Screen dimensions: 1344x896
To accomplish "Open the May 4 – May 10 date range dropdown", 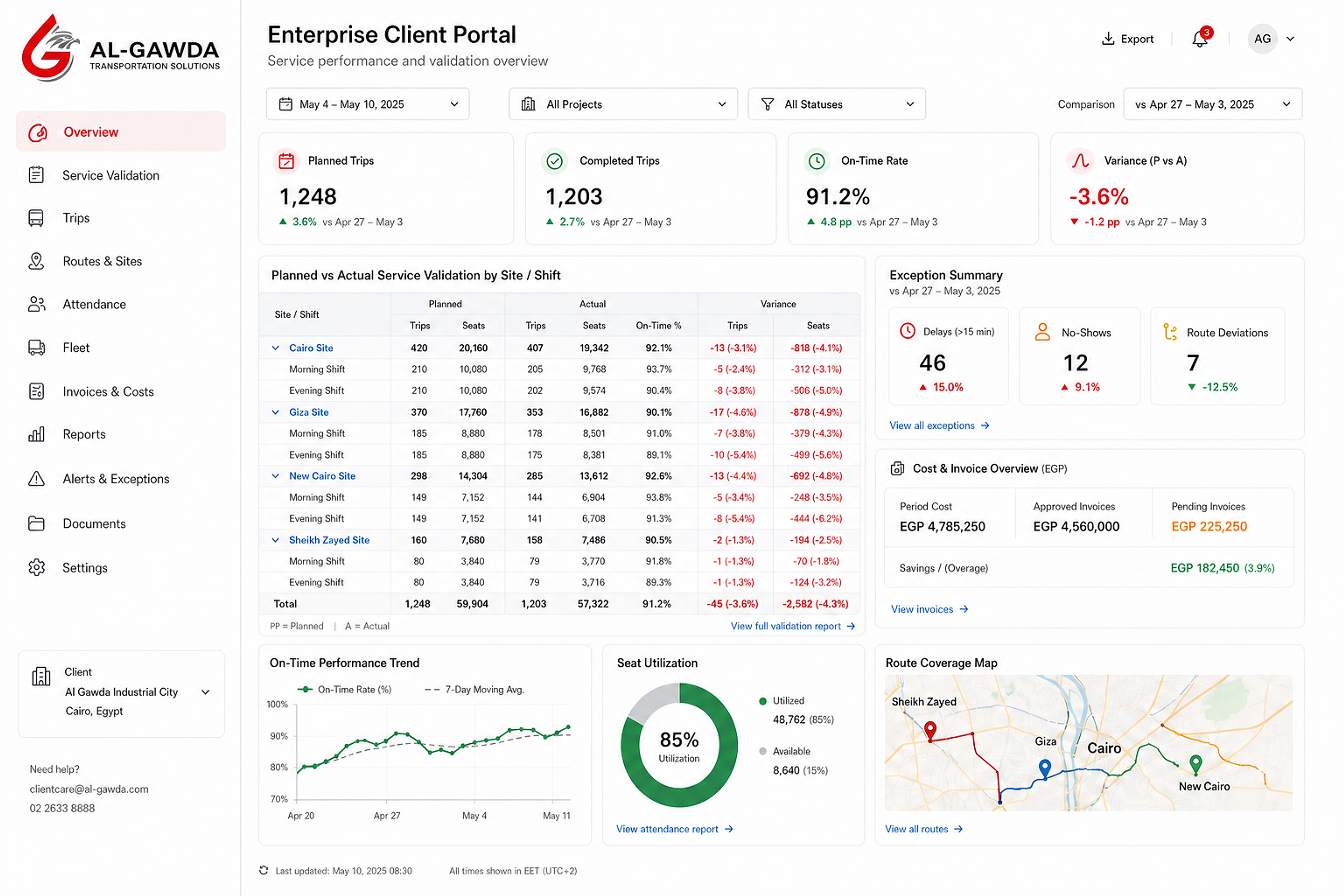I will click(367, 104).
